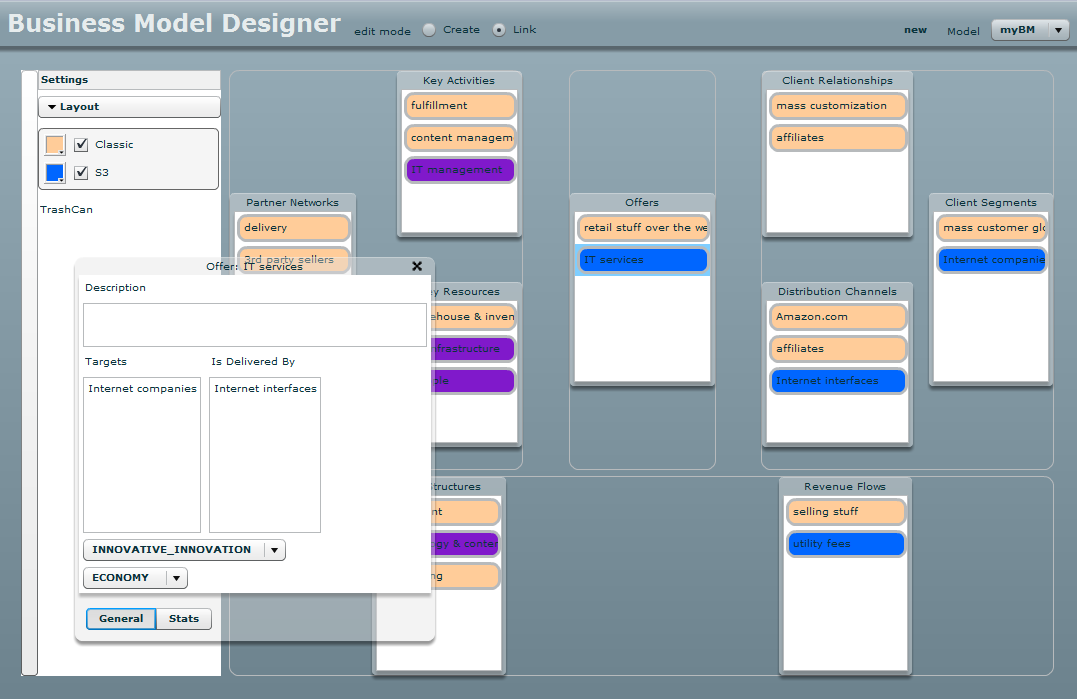This screenshot has height=699, width=1077.
Task: Toggle the Classic layer checkbox
Action: click(82, 145)
